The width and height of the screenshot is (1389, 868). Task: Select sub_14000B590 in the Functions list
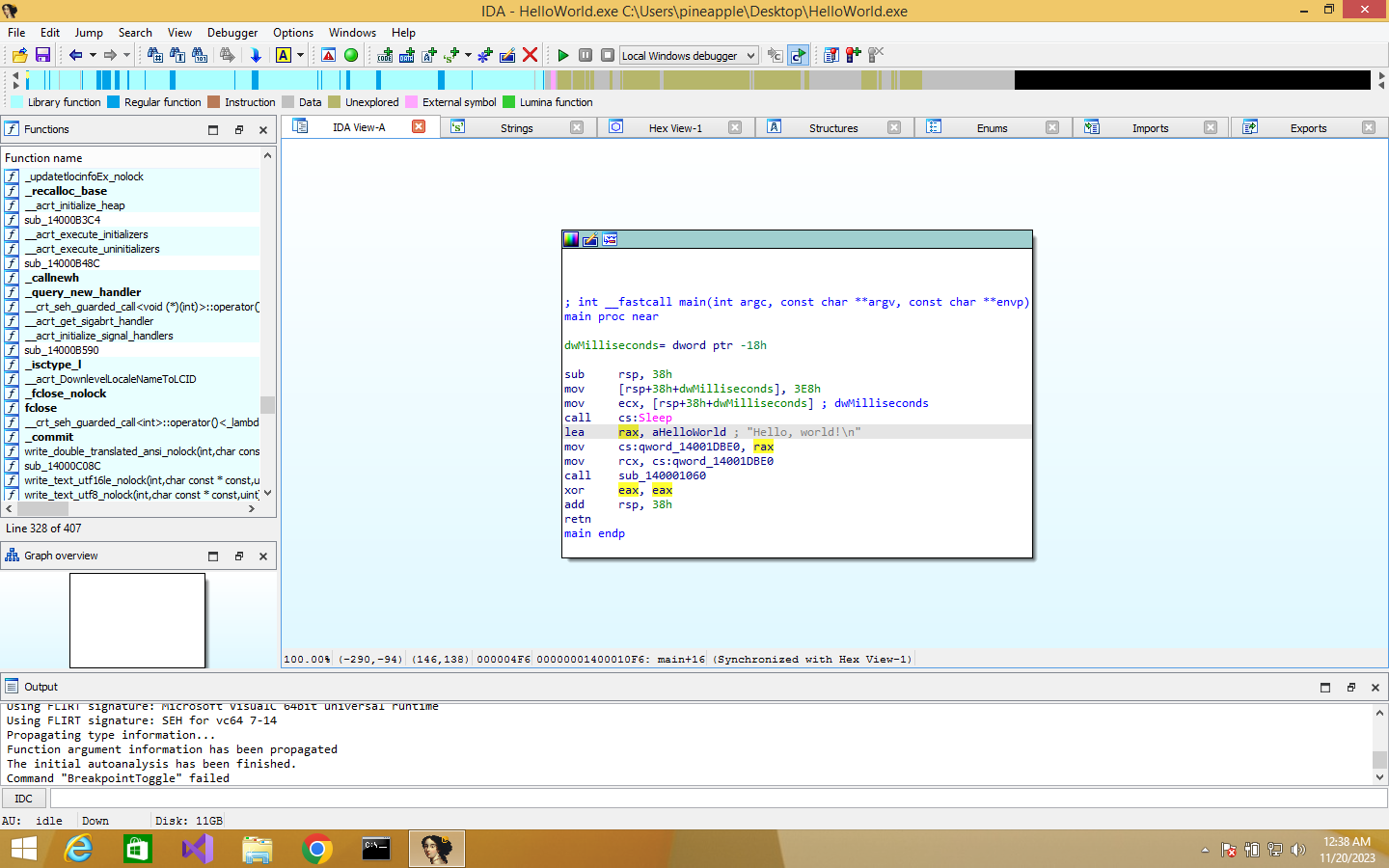(x=62, y=350)
